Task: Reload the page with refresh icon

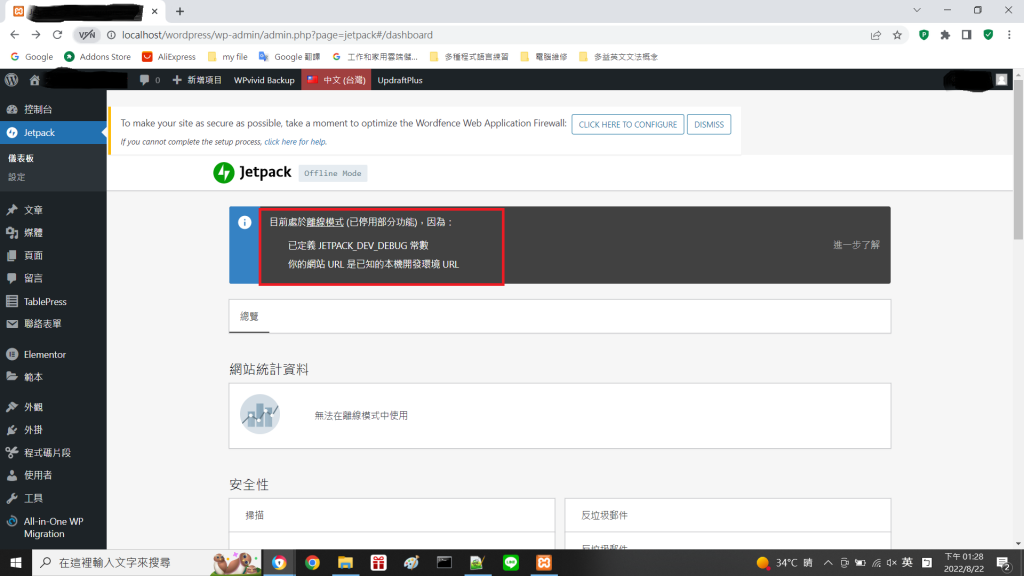Action: coord(57,35)
